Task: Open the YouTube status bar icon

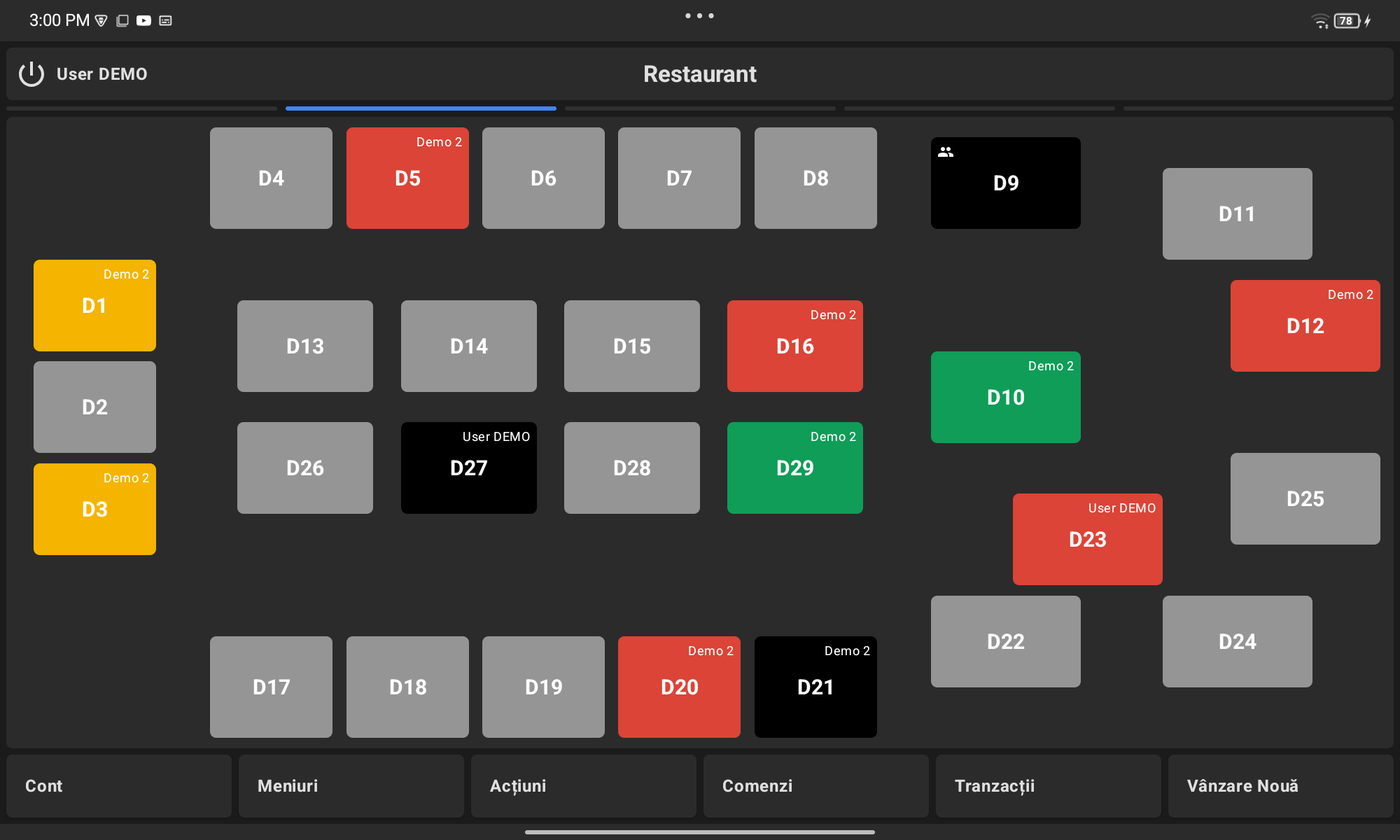Action: pos(143,21)
